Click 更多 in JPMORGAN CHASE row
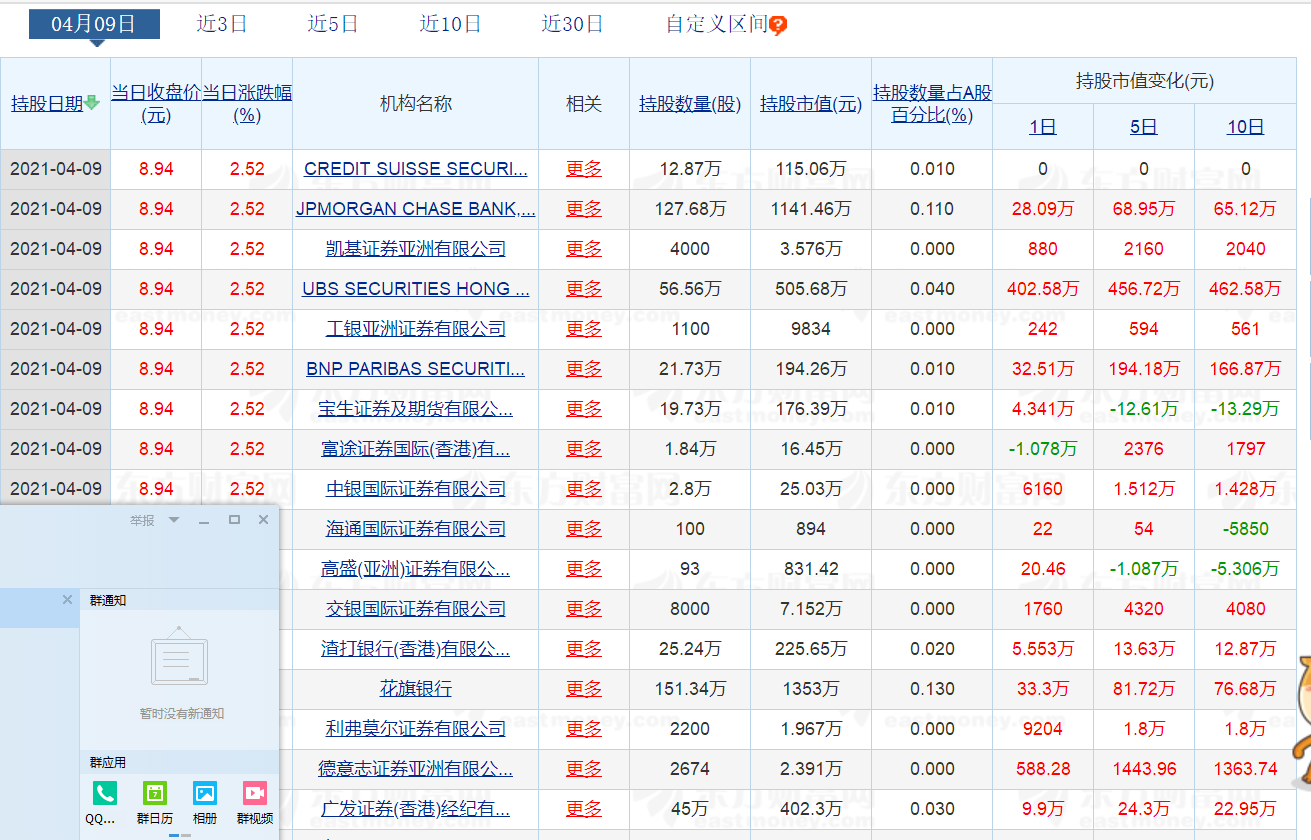 [584, 209]
